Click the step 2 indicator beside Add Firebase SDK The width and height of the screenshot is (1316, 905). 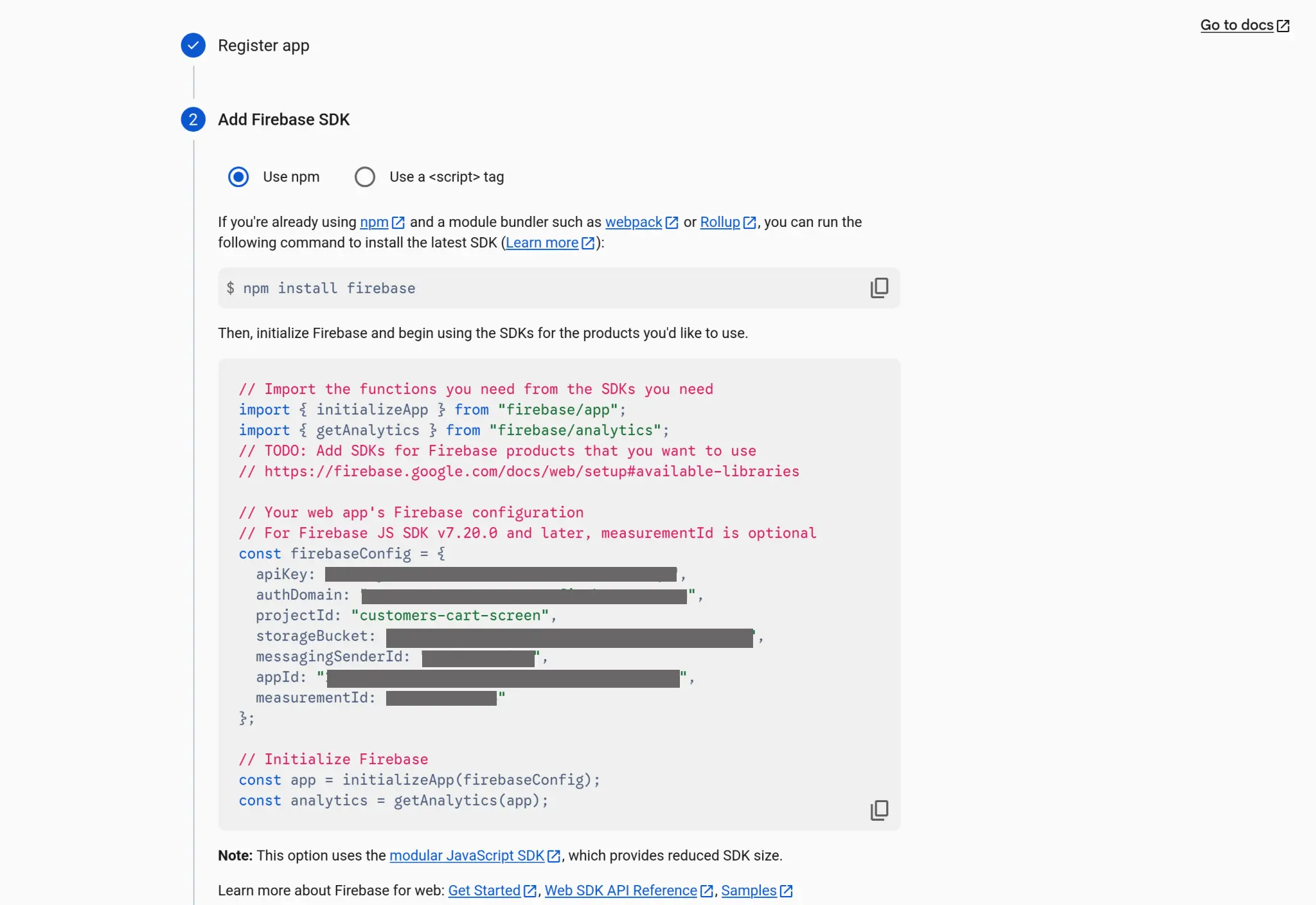[x=193, y=119]
